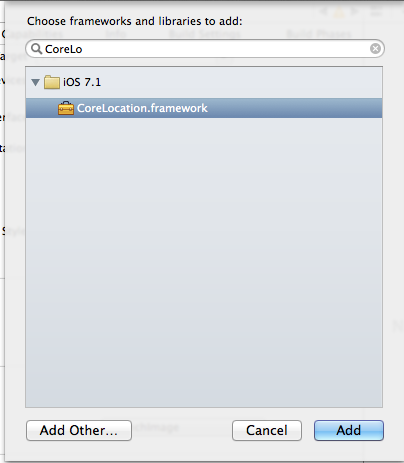The height and width of the screenshot is (463, 404).
Task: Click the dimmed forward navigation arrow
Action: (354, 12)
